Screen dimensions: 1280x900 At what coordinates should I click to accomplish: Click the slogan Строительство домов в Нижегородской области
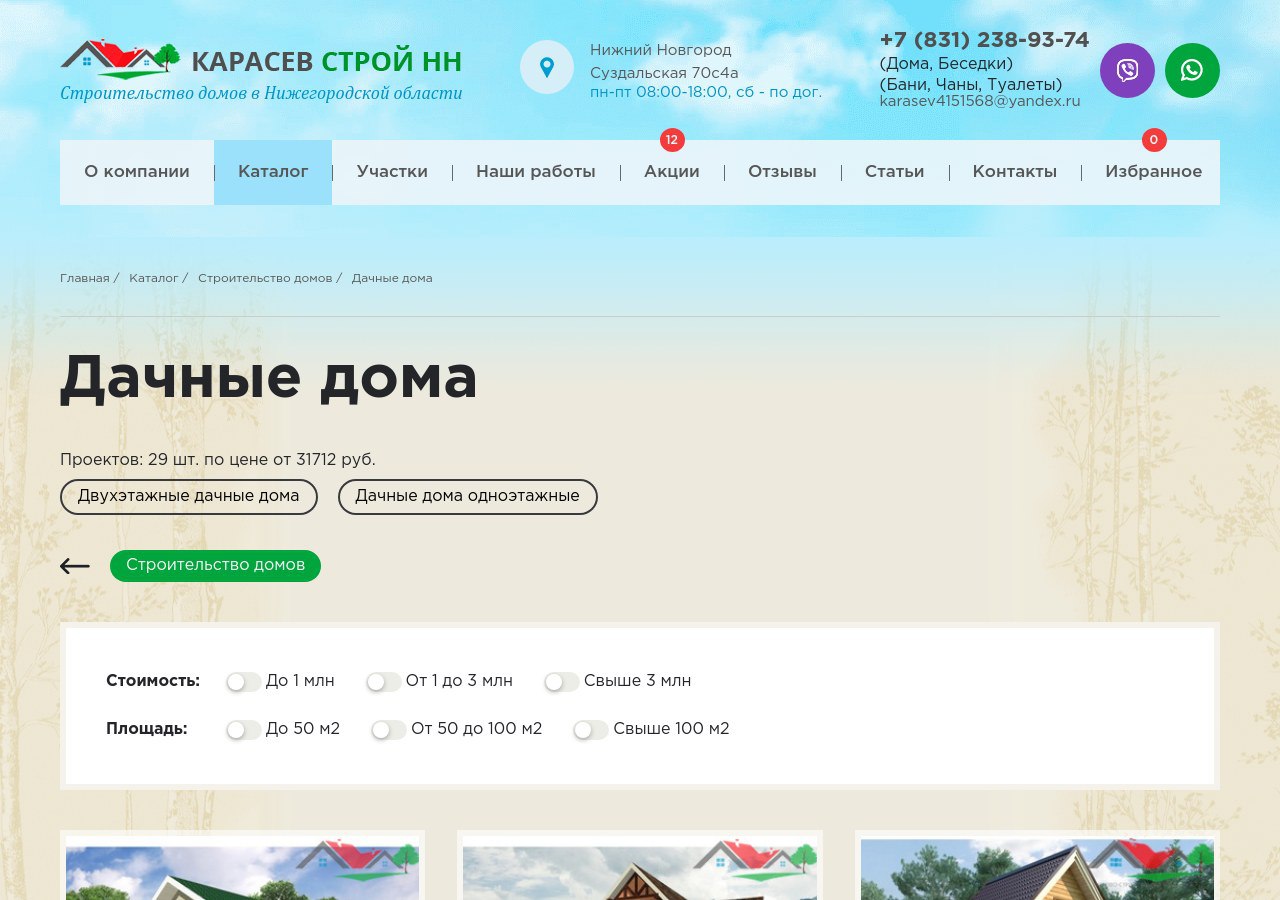(261, 93)
